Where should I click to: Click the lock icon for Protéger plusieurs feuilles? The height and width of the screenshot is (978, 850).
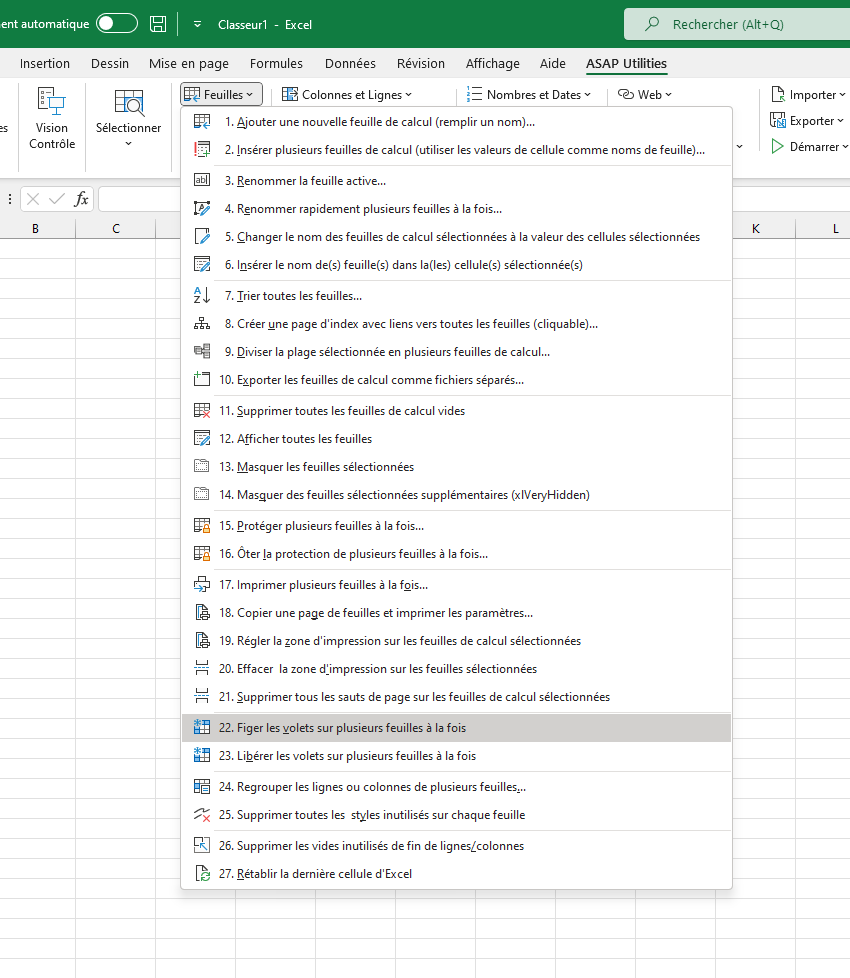pos(202,526)
